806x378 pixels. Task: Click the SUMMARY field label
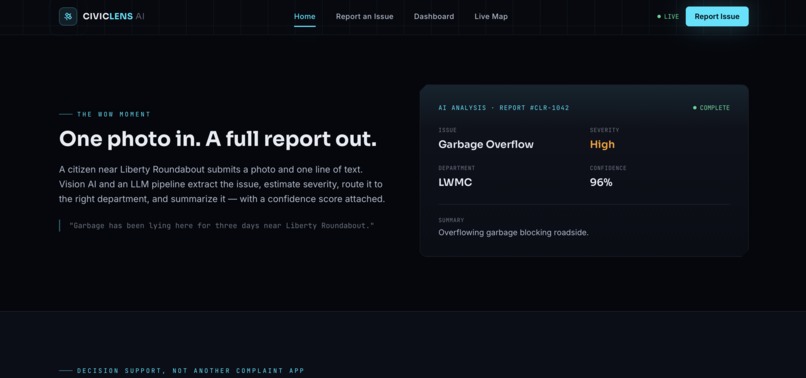pos(451,220)
